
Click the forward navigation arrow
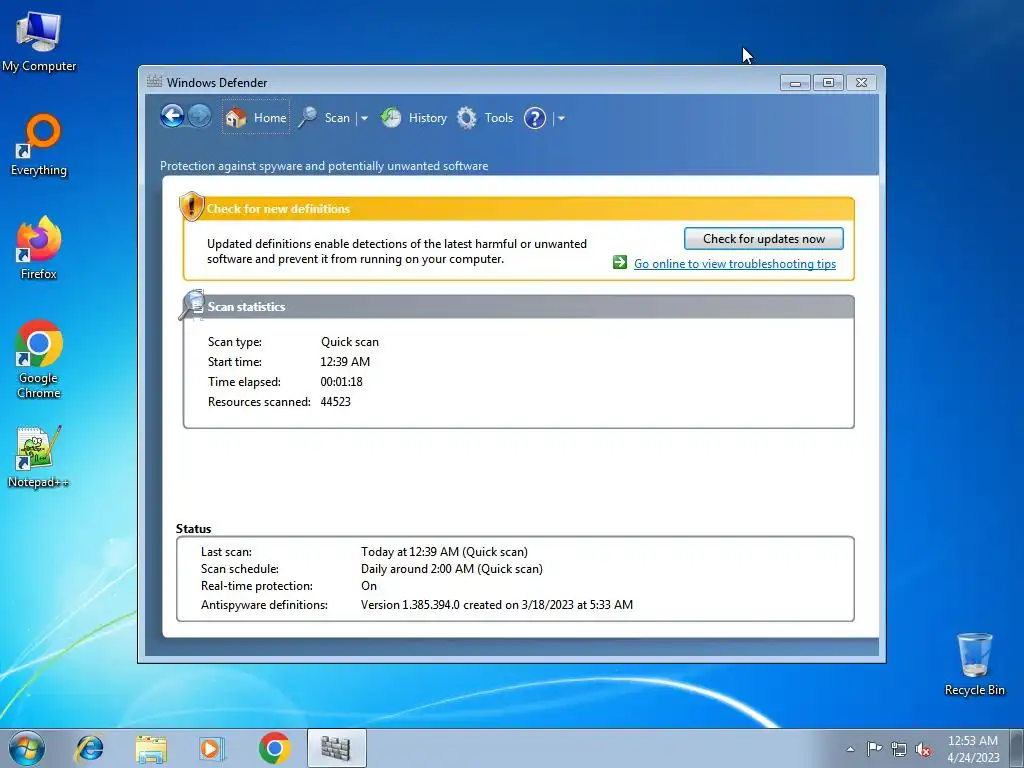[199, 117]
